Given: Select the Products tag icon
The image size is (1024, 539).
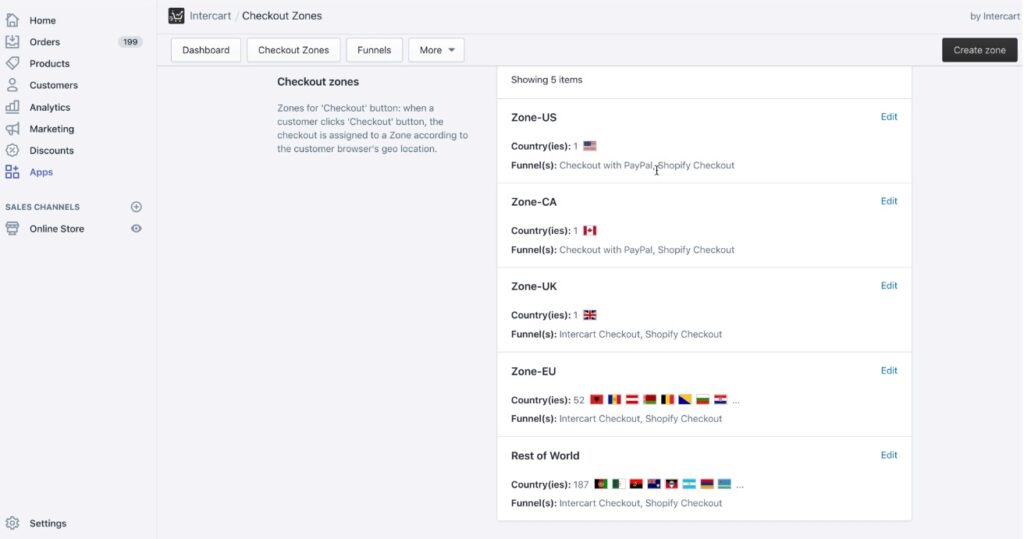Looking at the screenshot, I should (12, 63).
